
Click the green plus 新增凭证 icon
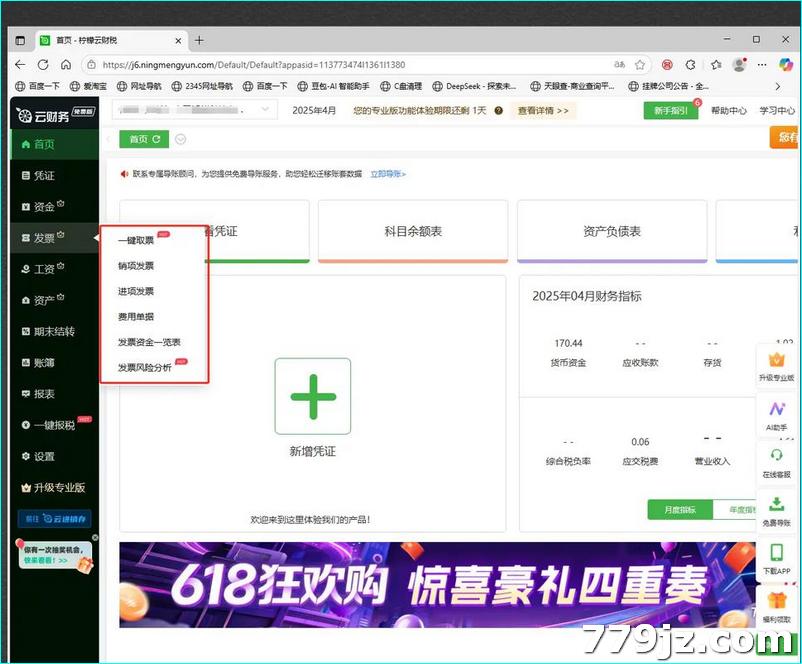click(313, 396)
